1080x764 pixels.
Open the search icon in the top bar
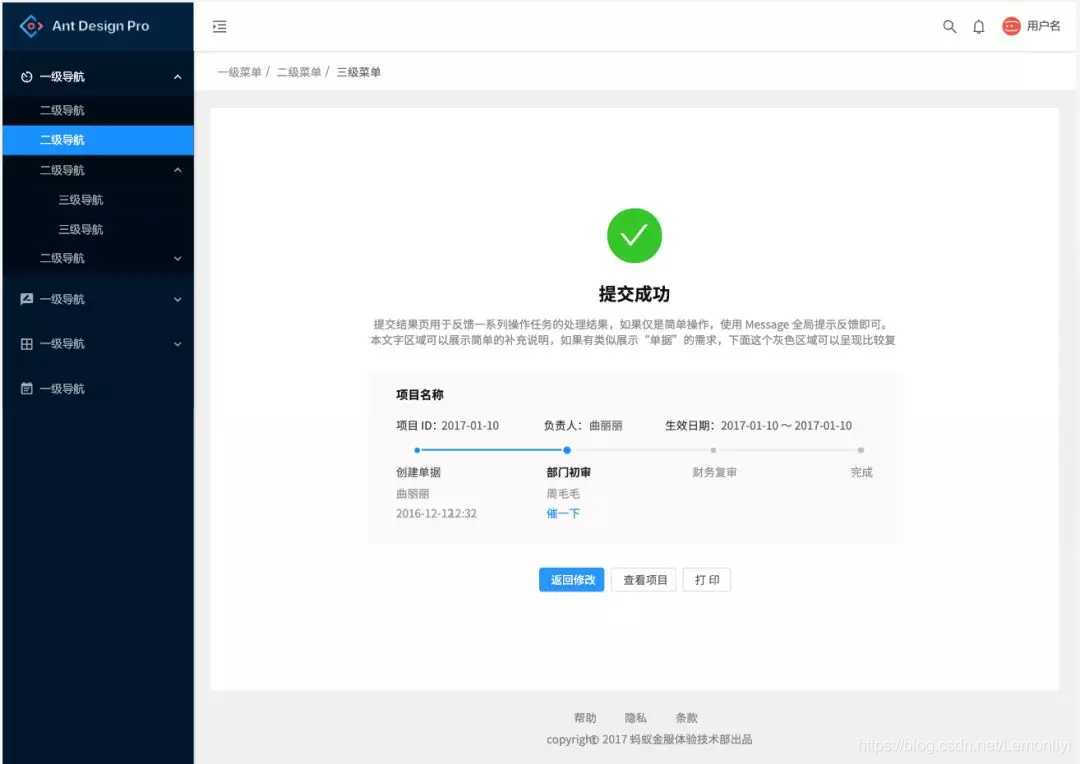point(949,27)
